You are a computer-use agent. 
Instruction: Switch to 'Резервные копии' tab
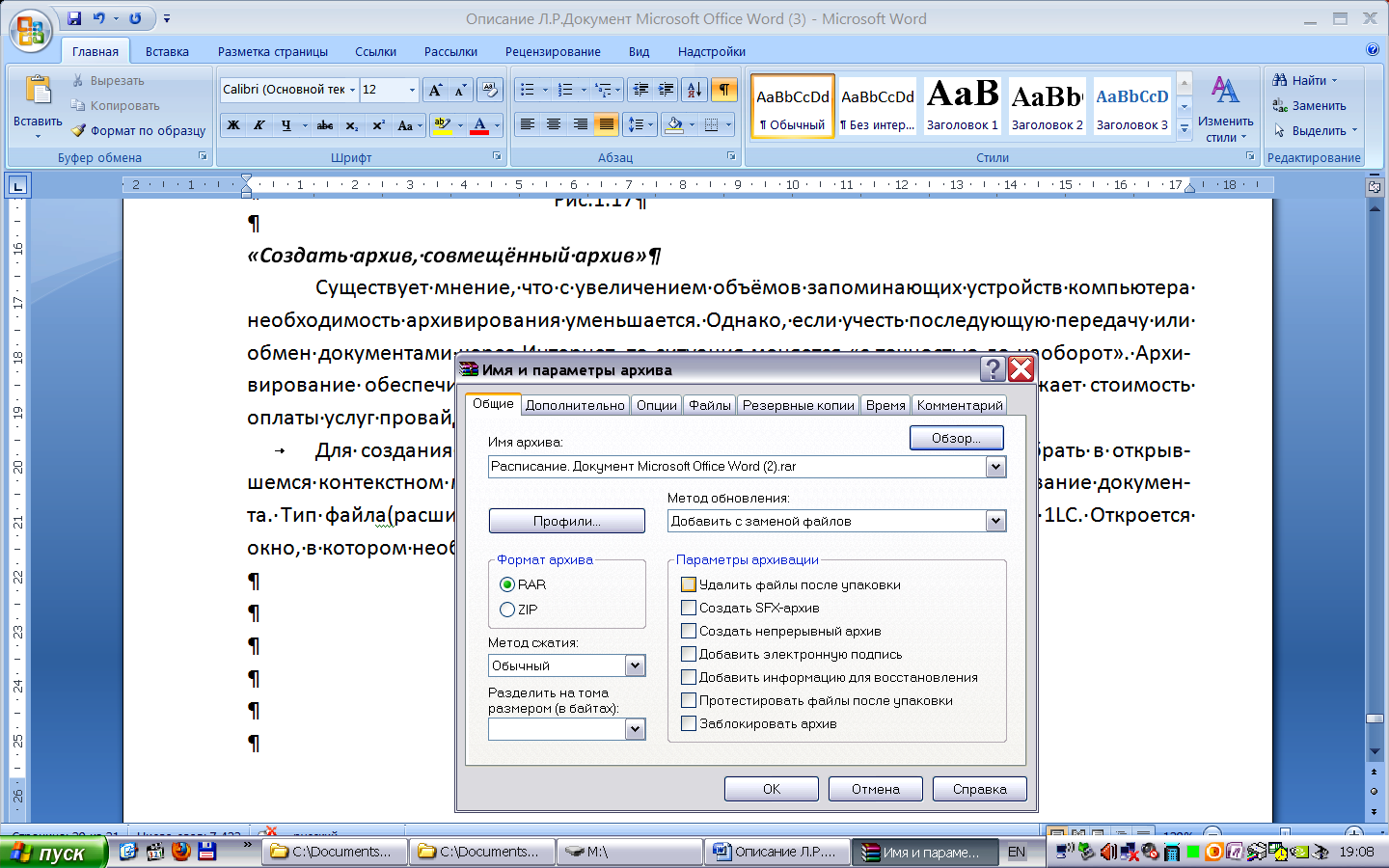[x=799, y=405]
